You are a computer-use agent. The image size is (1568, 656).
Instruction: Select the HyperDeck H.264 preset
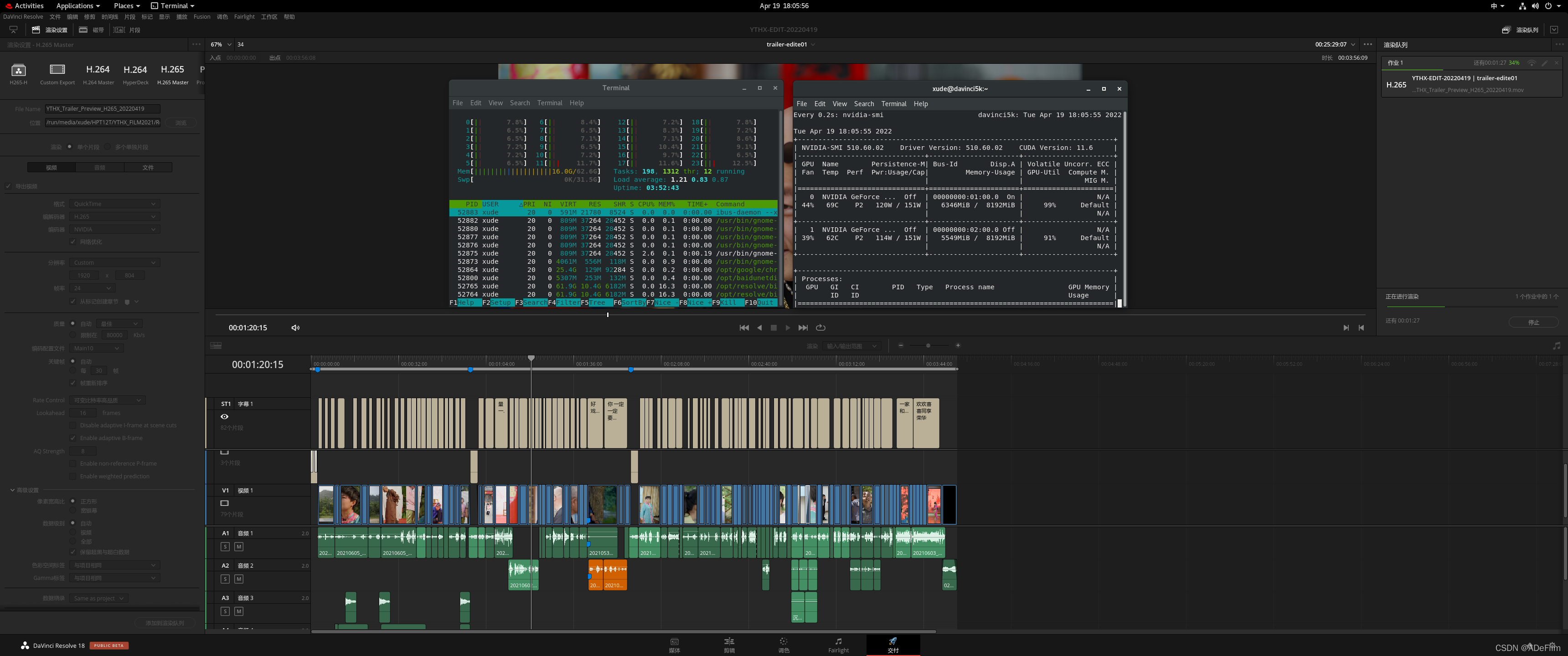[x=135, y=70]
